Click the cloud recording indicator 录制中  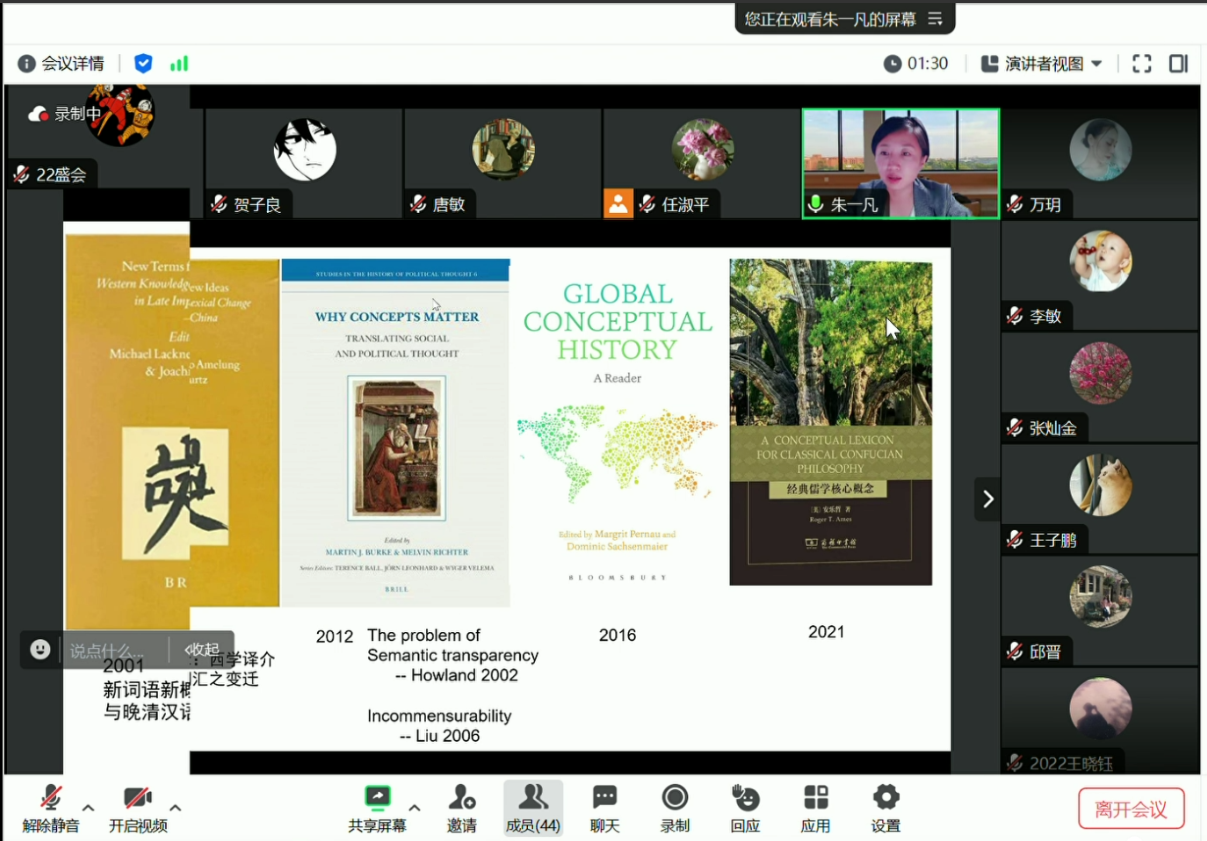click(65, 114)
